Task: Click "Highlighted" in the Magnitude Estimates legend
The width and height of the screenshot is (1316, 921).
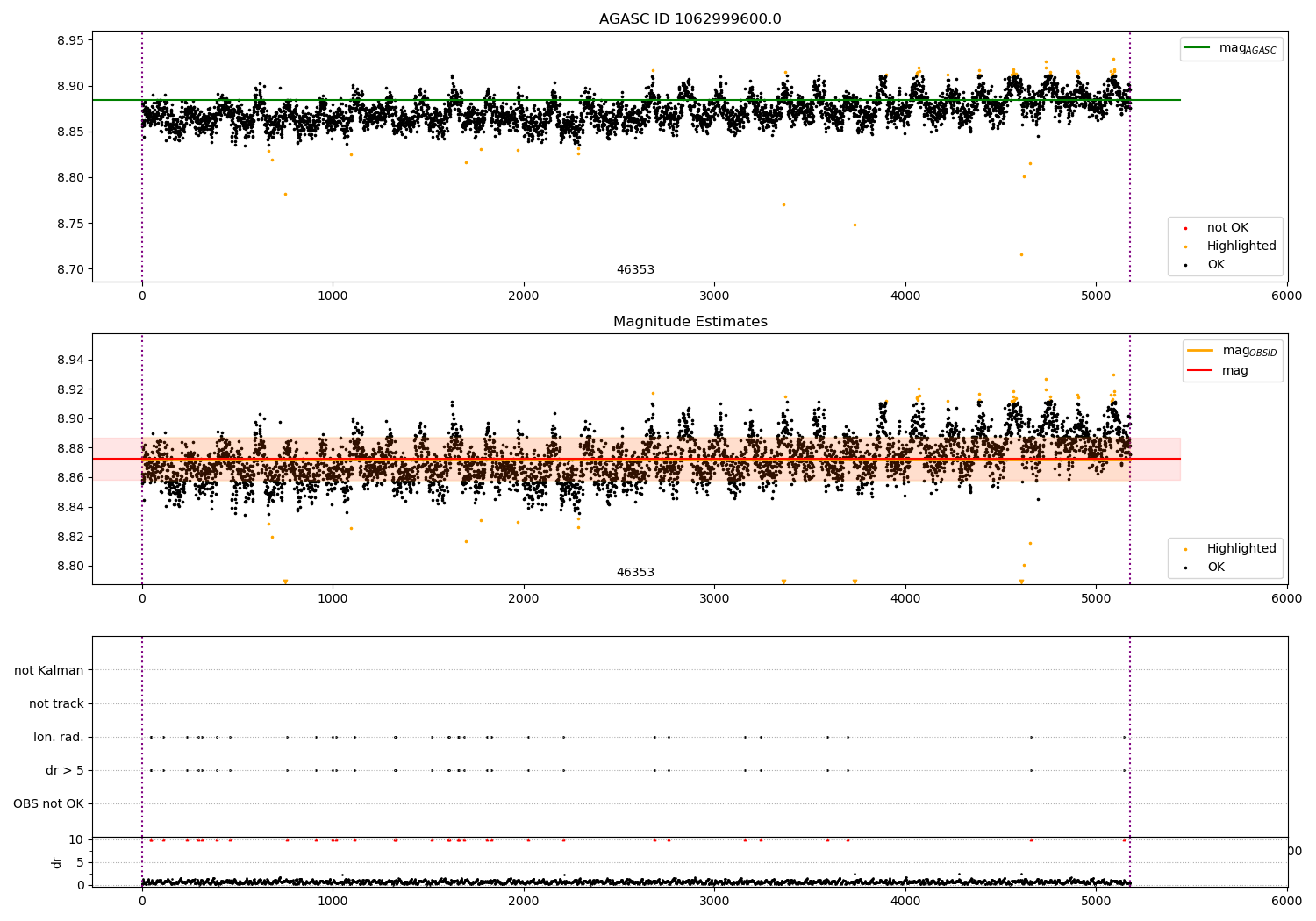Action: pyautogui.click(x=1241, y=548)
